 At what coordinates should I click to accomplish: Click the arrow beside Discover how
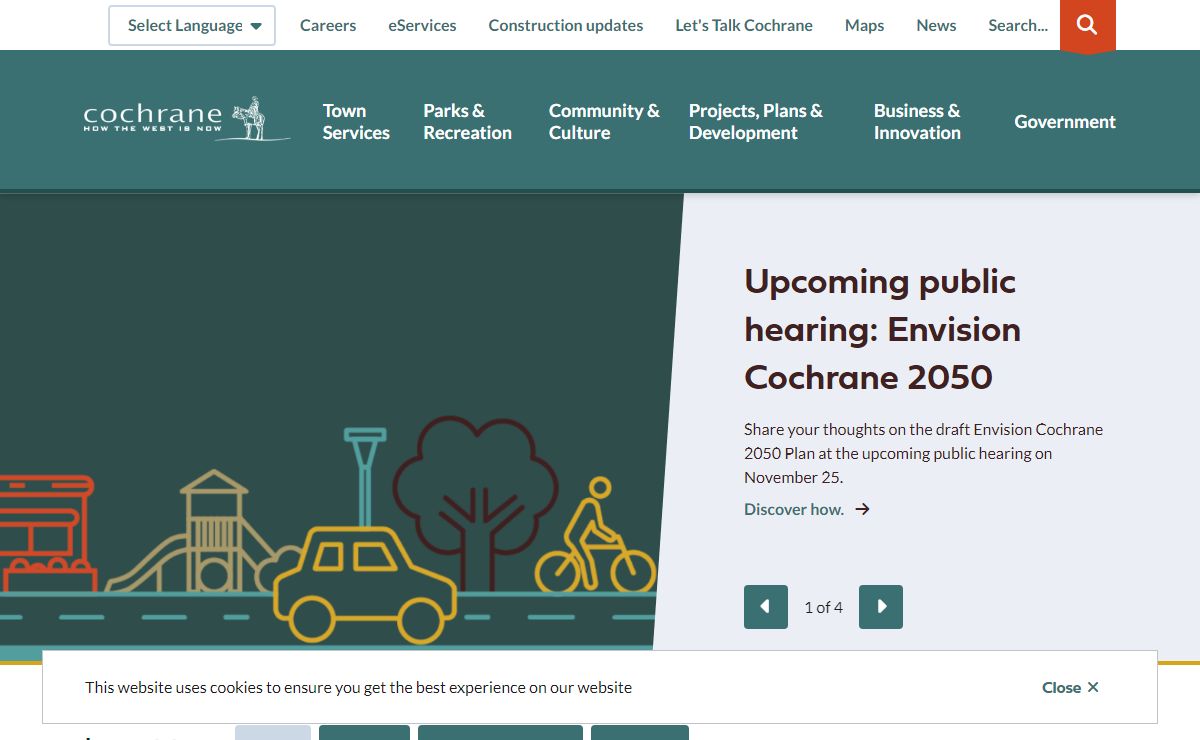(x=863, y=510)
